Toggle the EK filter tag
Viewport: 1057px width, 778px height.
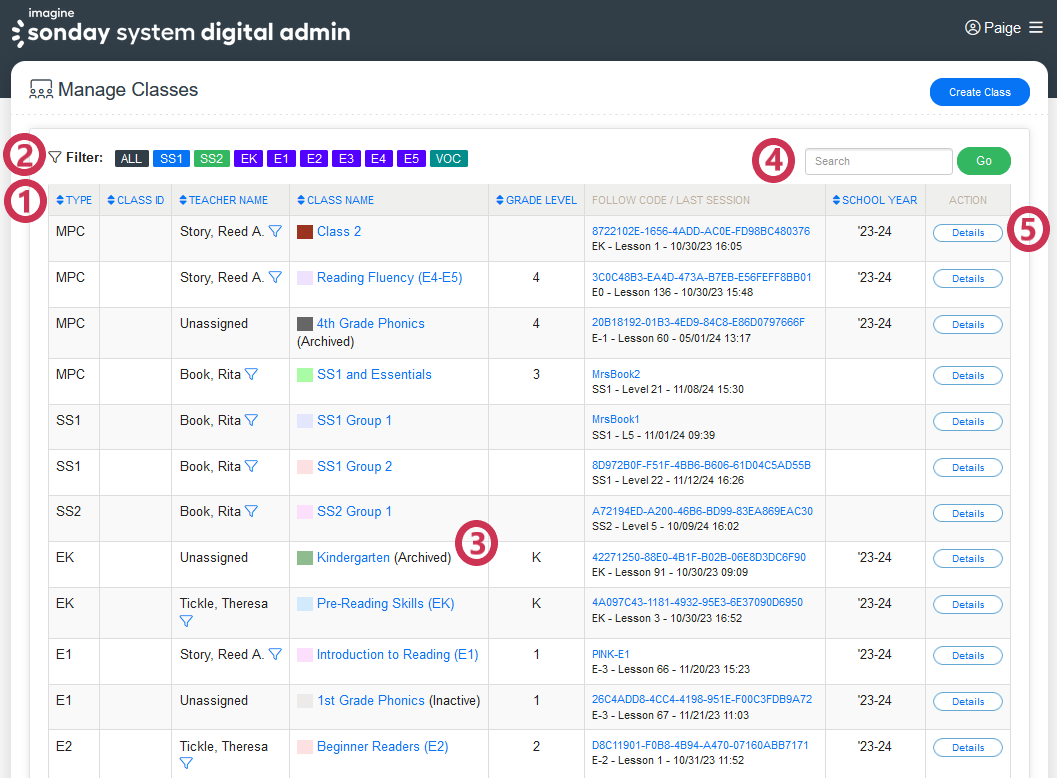click(x=249, y=159)
